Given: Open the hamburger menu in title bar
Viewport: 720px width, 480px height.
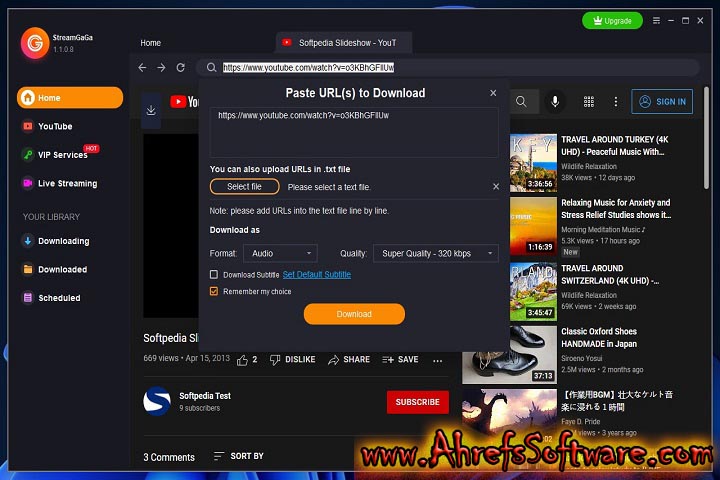Looking at the screenshot, I should click(656, 20).
